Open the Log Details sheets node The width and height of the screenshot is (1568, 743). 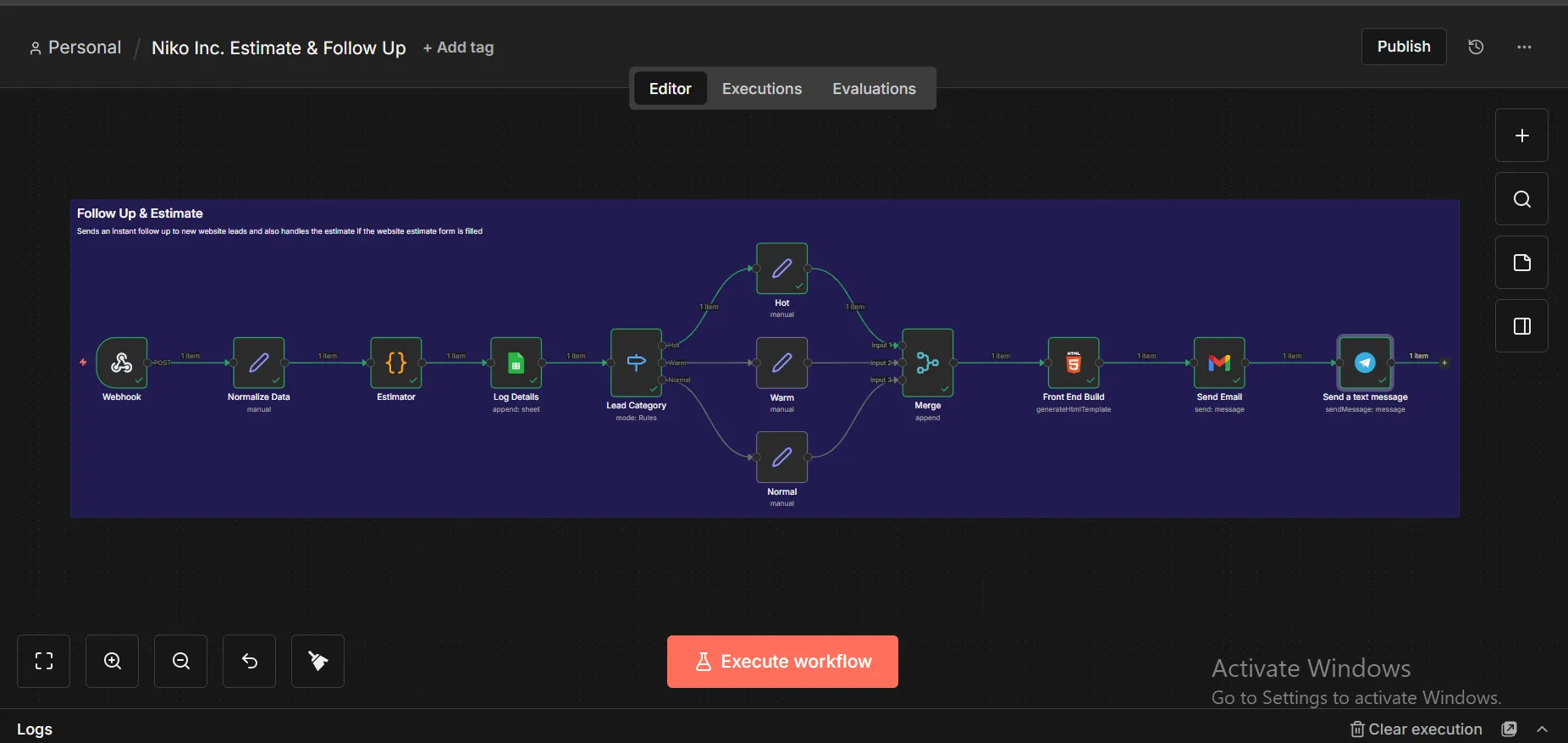516,363
